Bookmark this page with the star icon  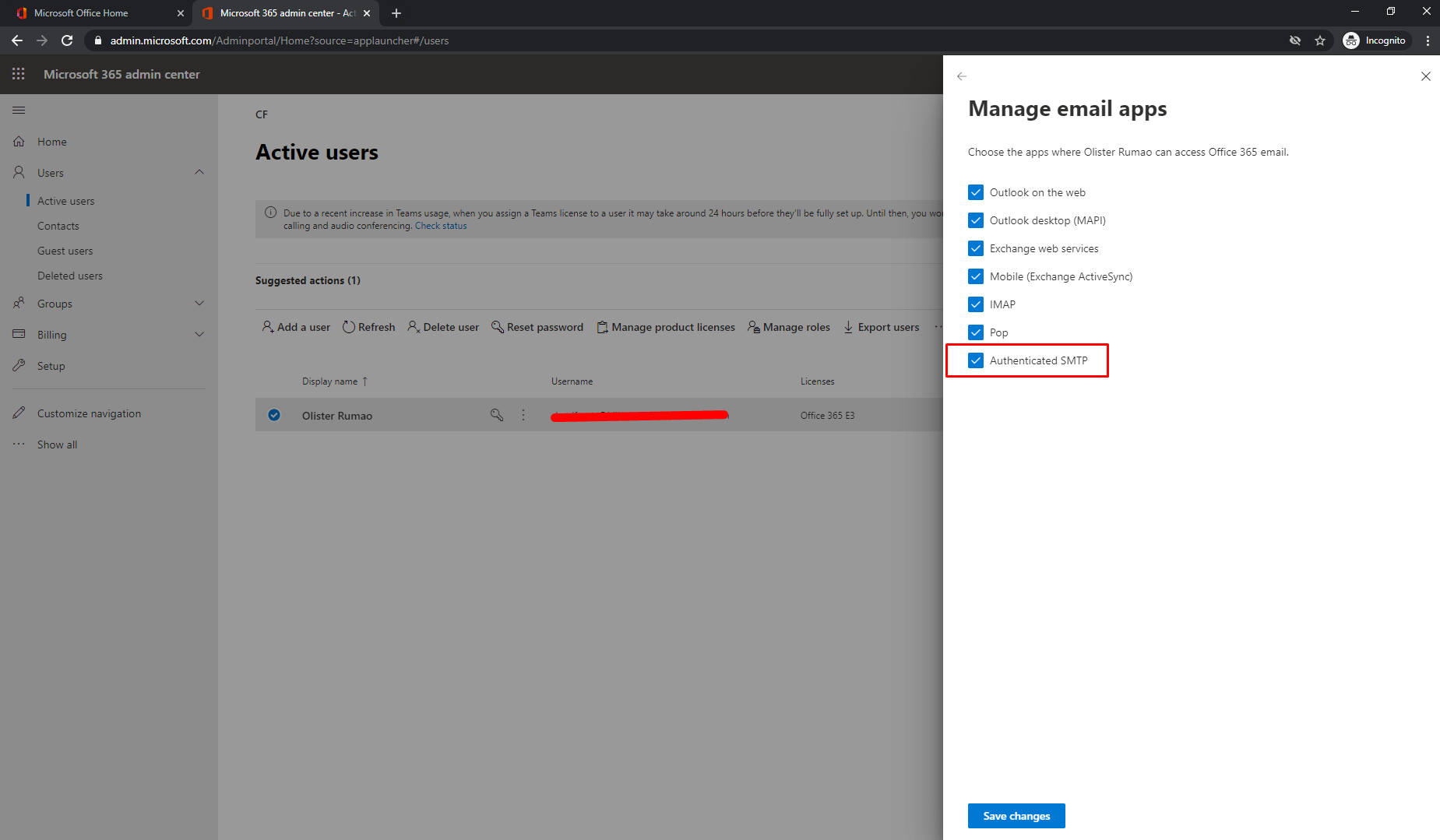[1320, 40]
